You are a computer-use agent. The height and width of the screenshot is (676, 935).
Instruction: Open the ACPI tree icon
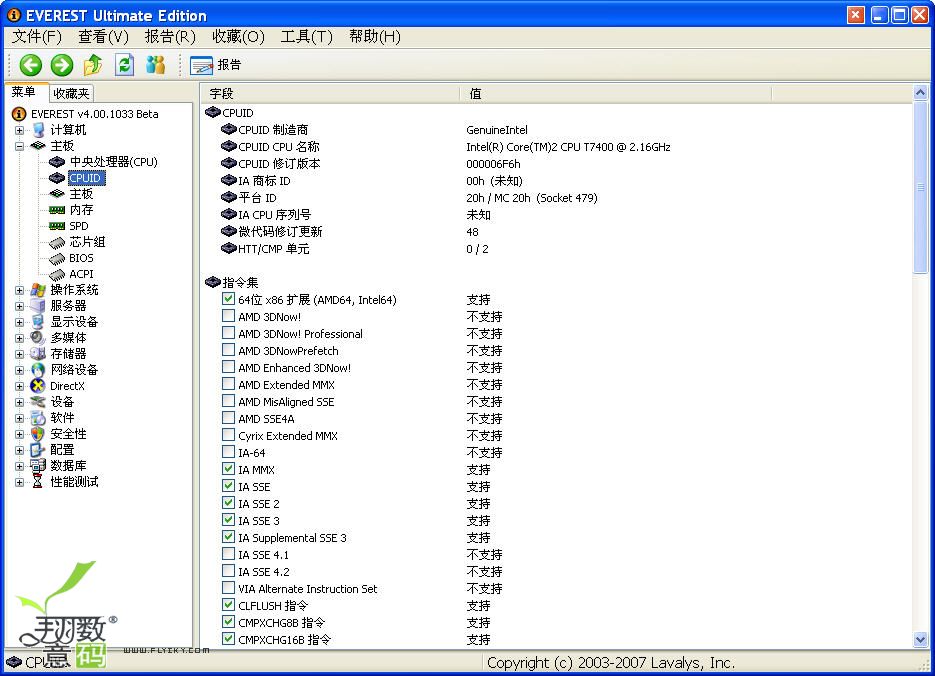point(57,274)
